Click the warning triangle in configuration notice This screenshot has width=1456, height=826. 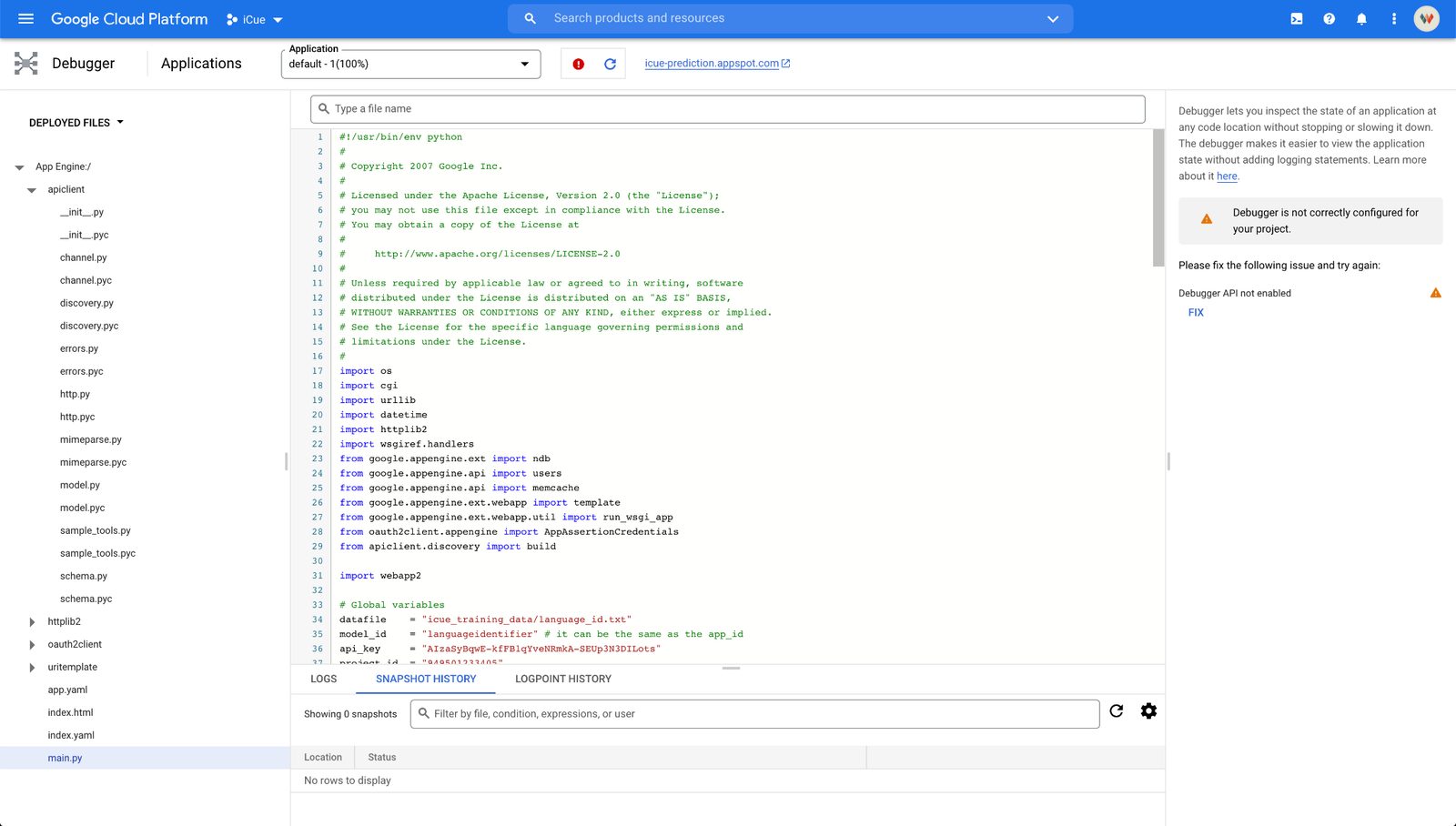click(1207, 219)
